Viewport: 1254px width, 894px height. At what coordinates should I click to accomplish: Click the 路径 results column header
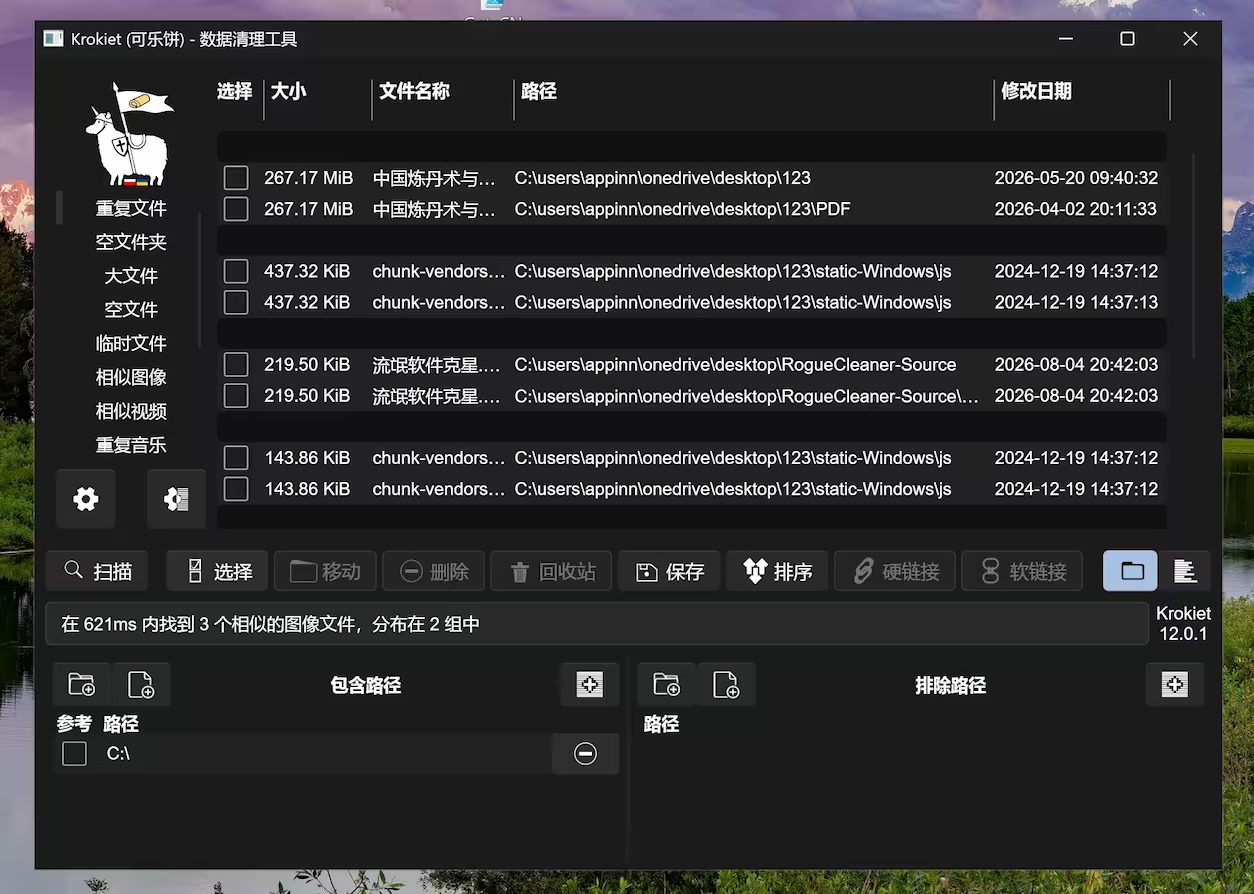(x=539, y=91)
